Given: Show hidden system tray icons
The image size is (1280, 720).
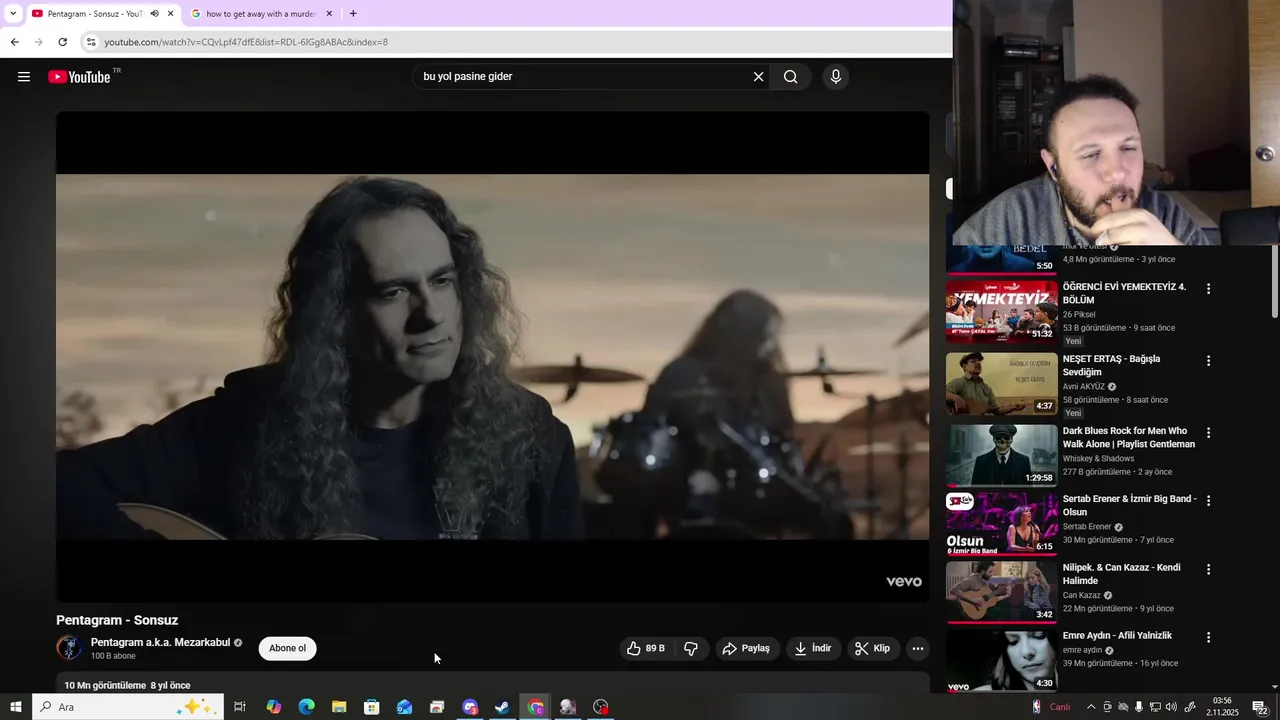Looking at the screenshot, I should coord(1090,707).
